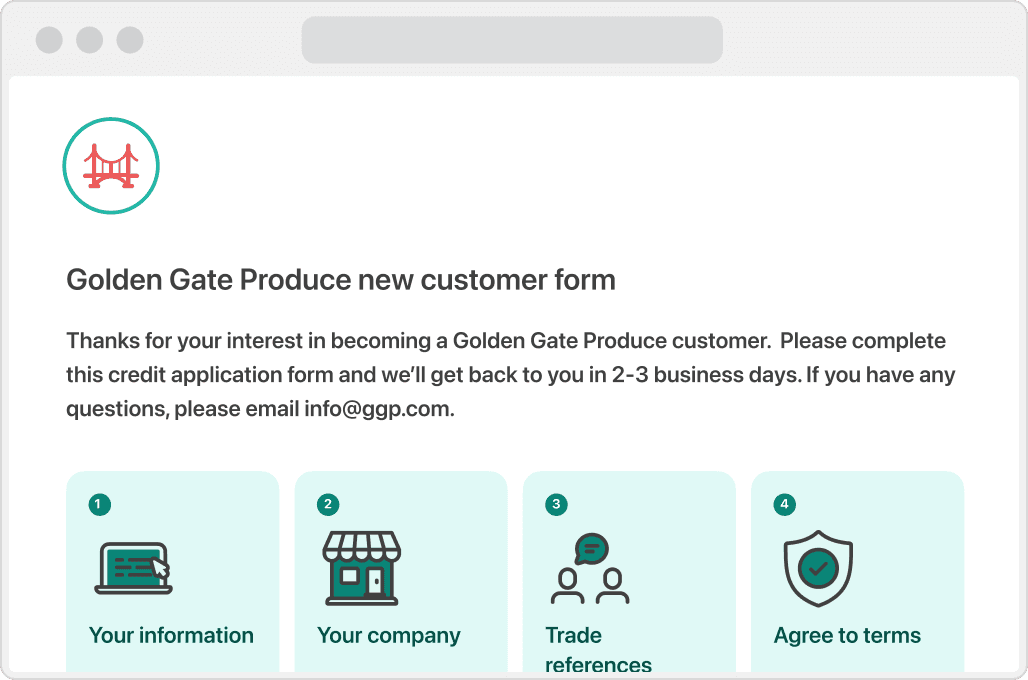
Task: Click the Golden Gate Produce new customer form heading
Action: pyautogui.click(x=341, y=280)
